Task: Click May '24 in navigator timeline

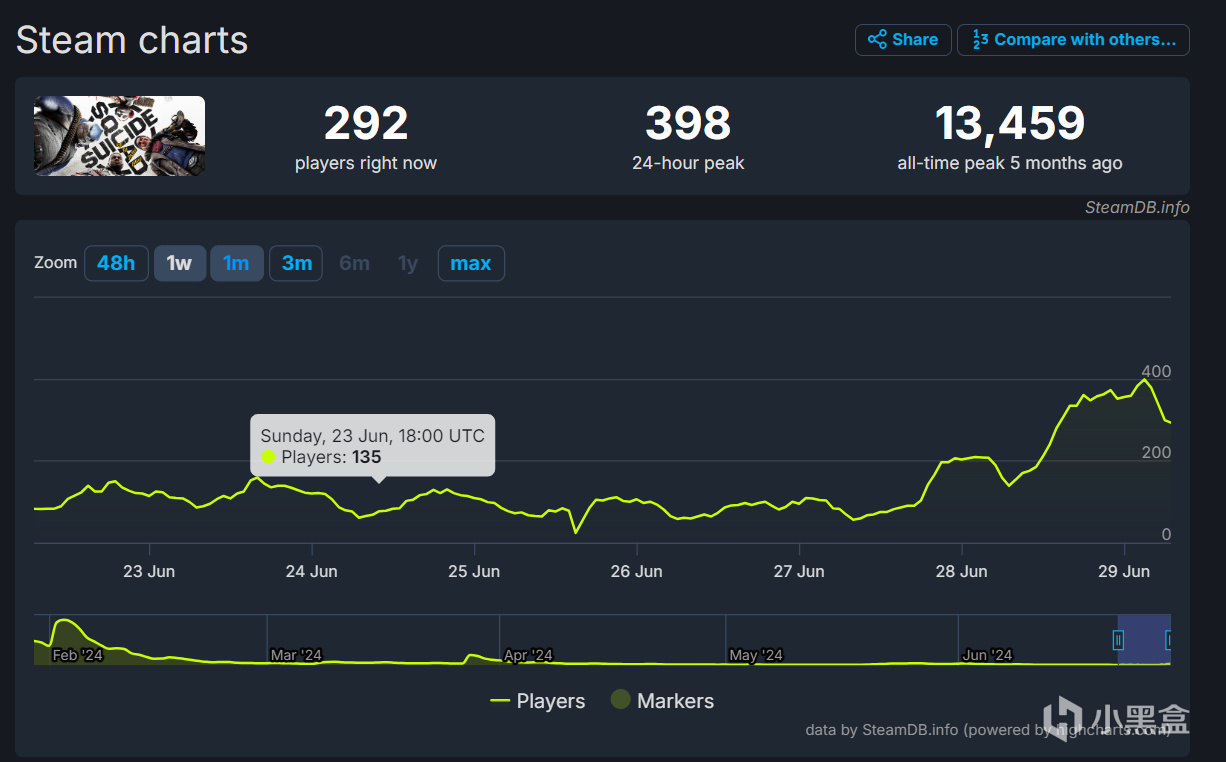Action: (755, 655)
